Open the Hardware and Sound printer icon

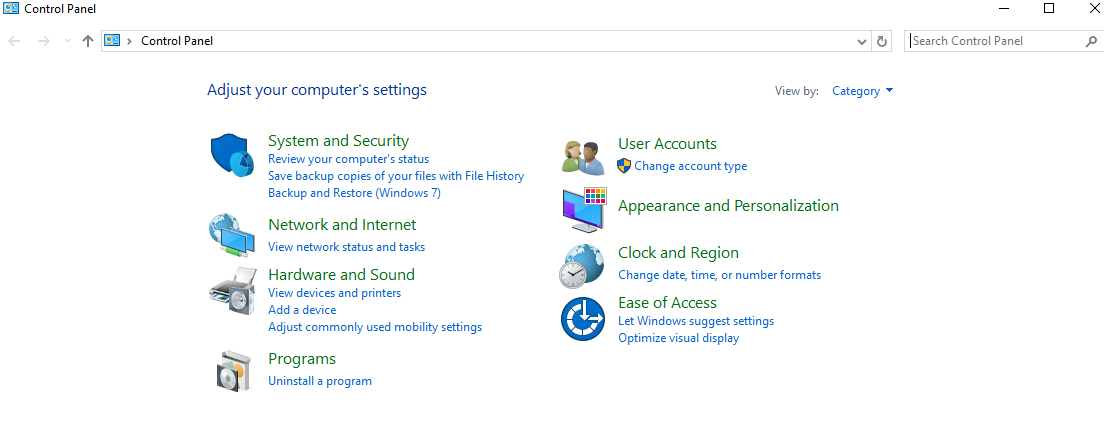point(232,290)
